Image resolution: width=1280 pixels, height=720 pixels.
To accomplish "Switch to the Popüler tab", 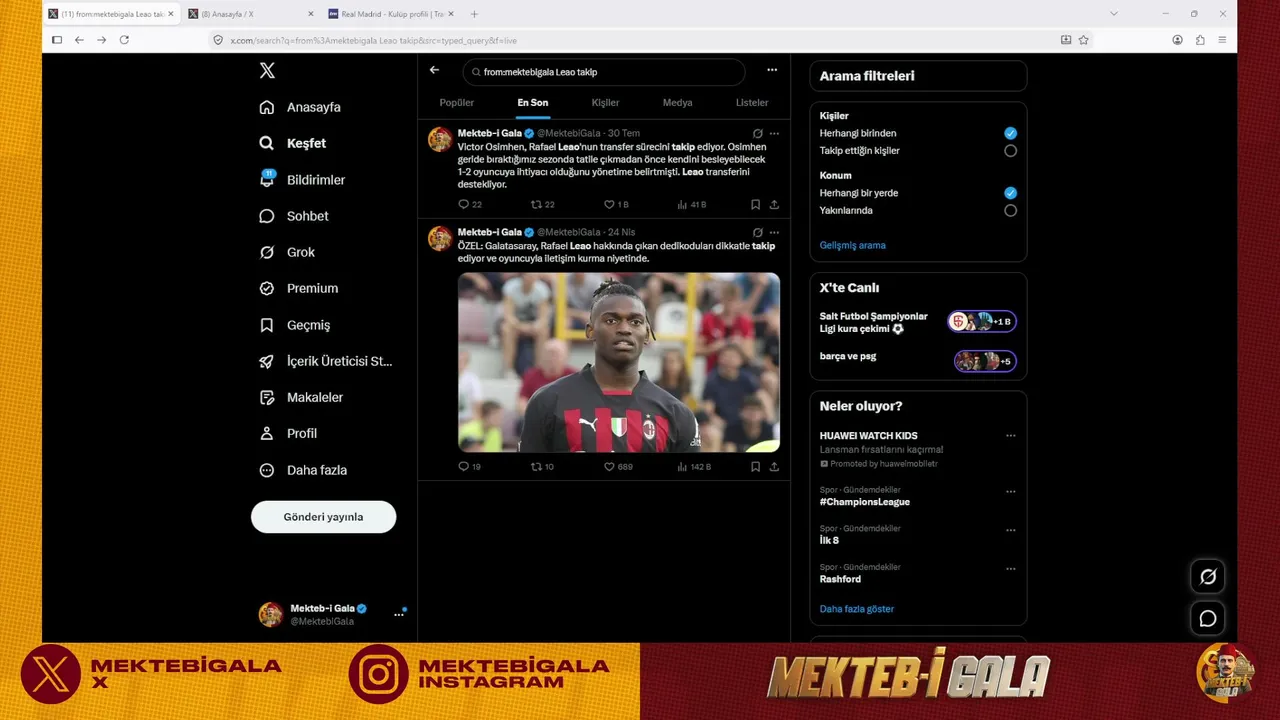I will pyautogui.click(x=457, y=103).
